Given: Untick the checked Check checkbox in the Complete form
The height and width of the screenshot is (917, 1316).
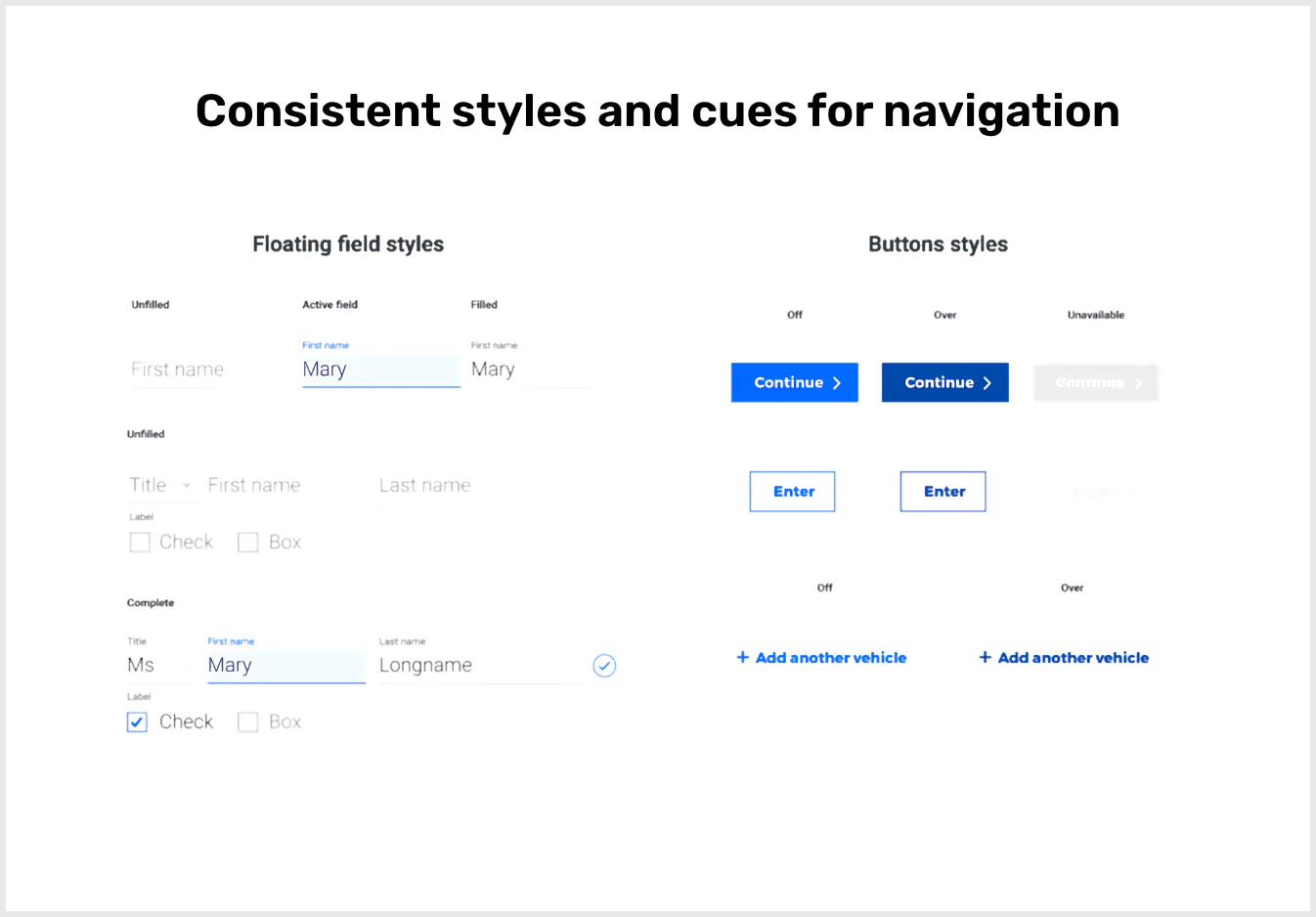Looking at the screenshot, I should [x=137, y=722].
